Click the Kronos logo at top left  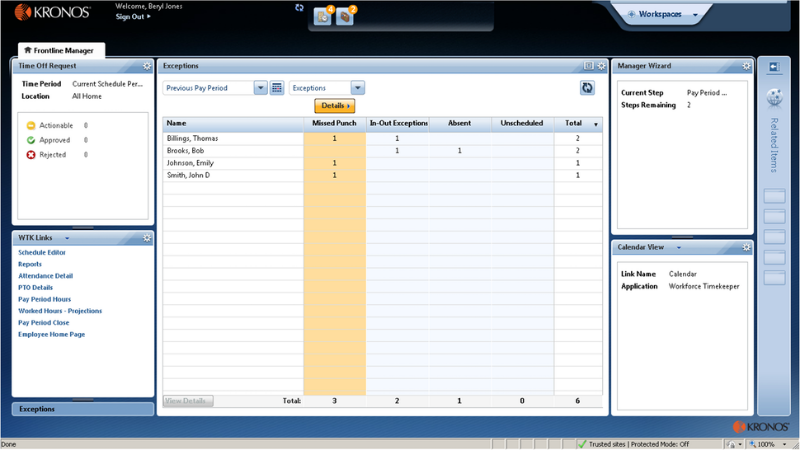coord(53,12)
